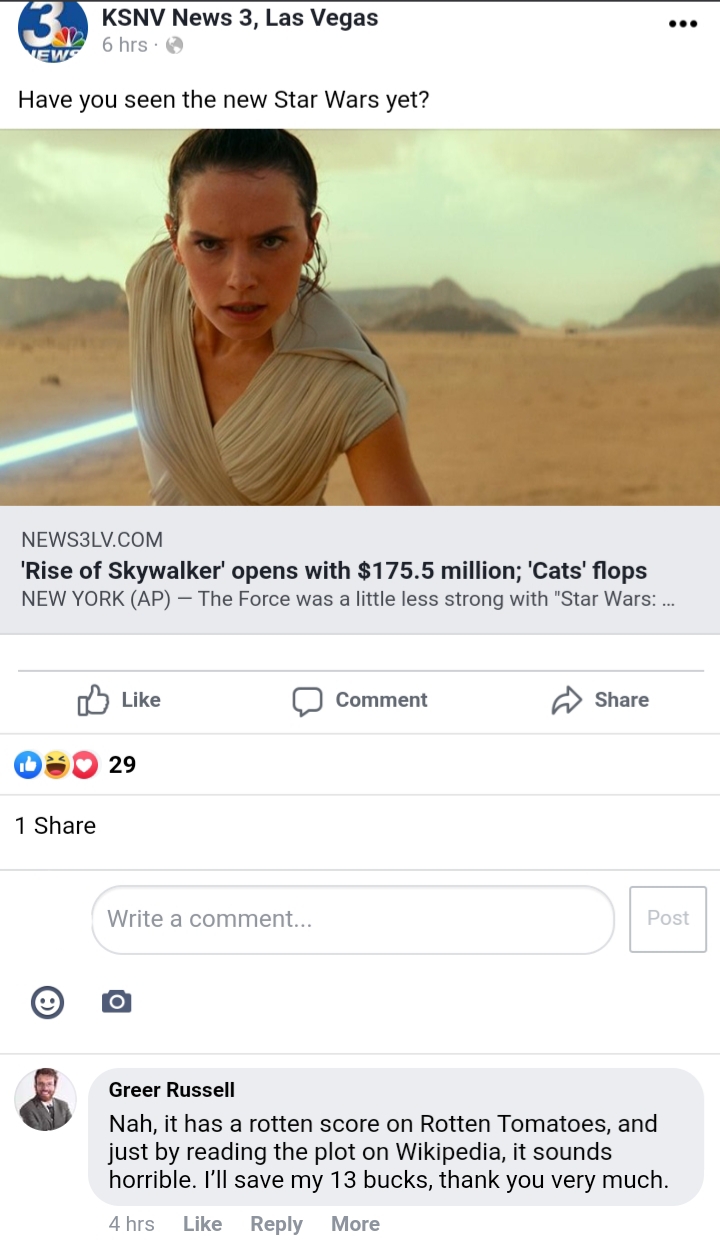Screen dimensions: 720x1240
Task: Tap the KSNV News 3 logo avatar
Action: [52, 30]
